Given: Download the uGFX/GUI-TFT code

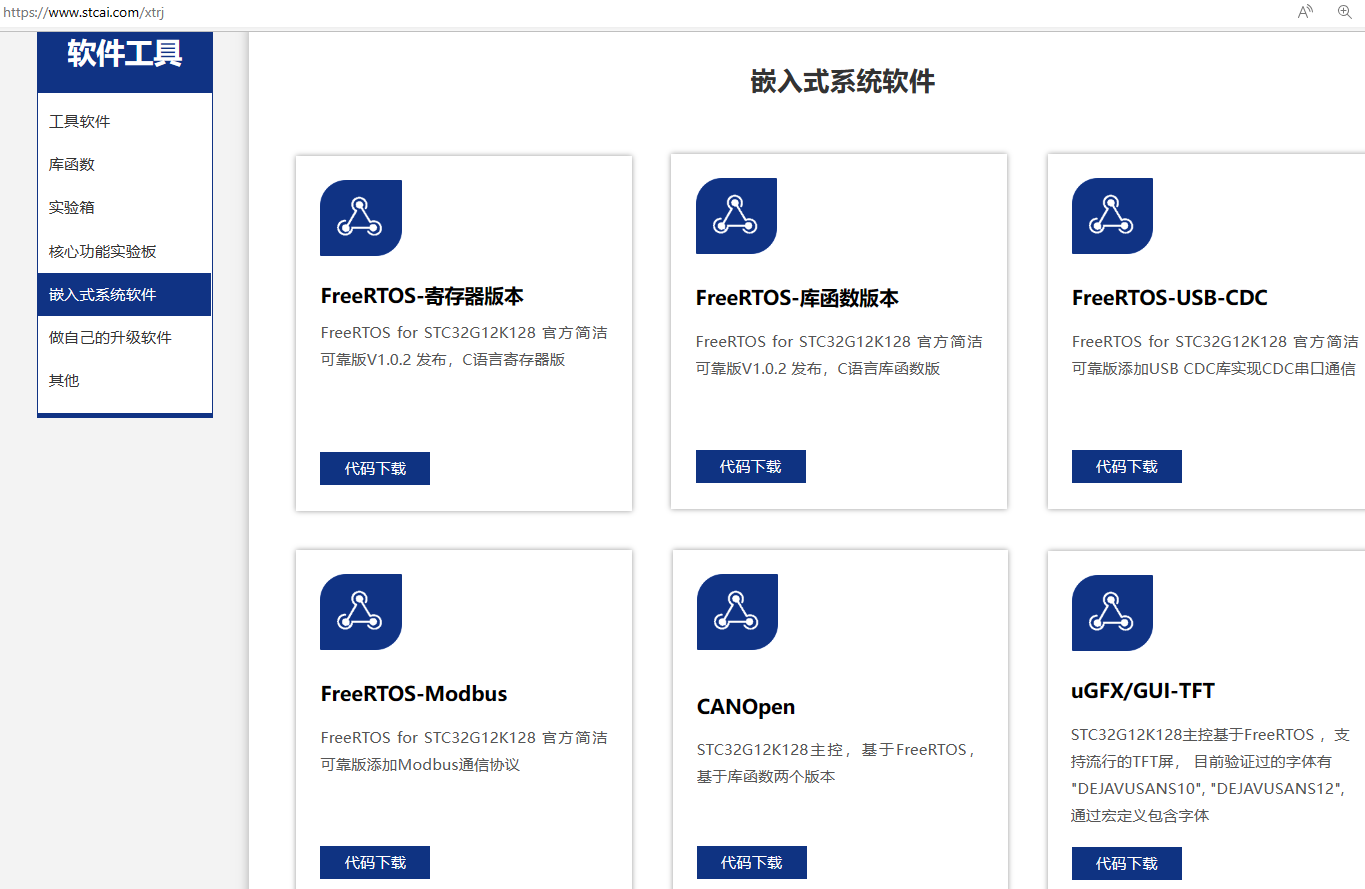Looking at the screenshot, I should pyautogui.click(x=1127, y=863).
